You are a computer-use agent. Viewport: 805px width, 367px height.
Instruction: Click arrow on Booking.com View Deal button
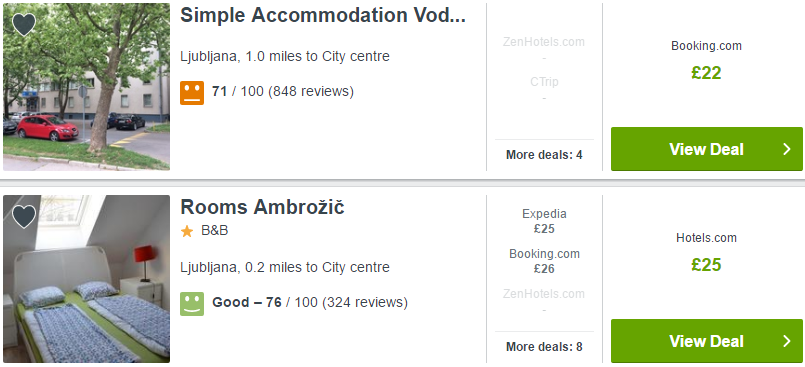(x=787, y=149)
